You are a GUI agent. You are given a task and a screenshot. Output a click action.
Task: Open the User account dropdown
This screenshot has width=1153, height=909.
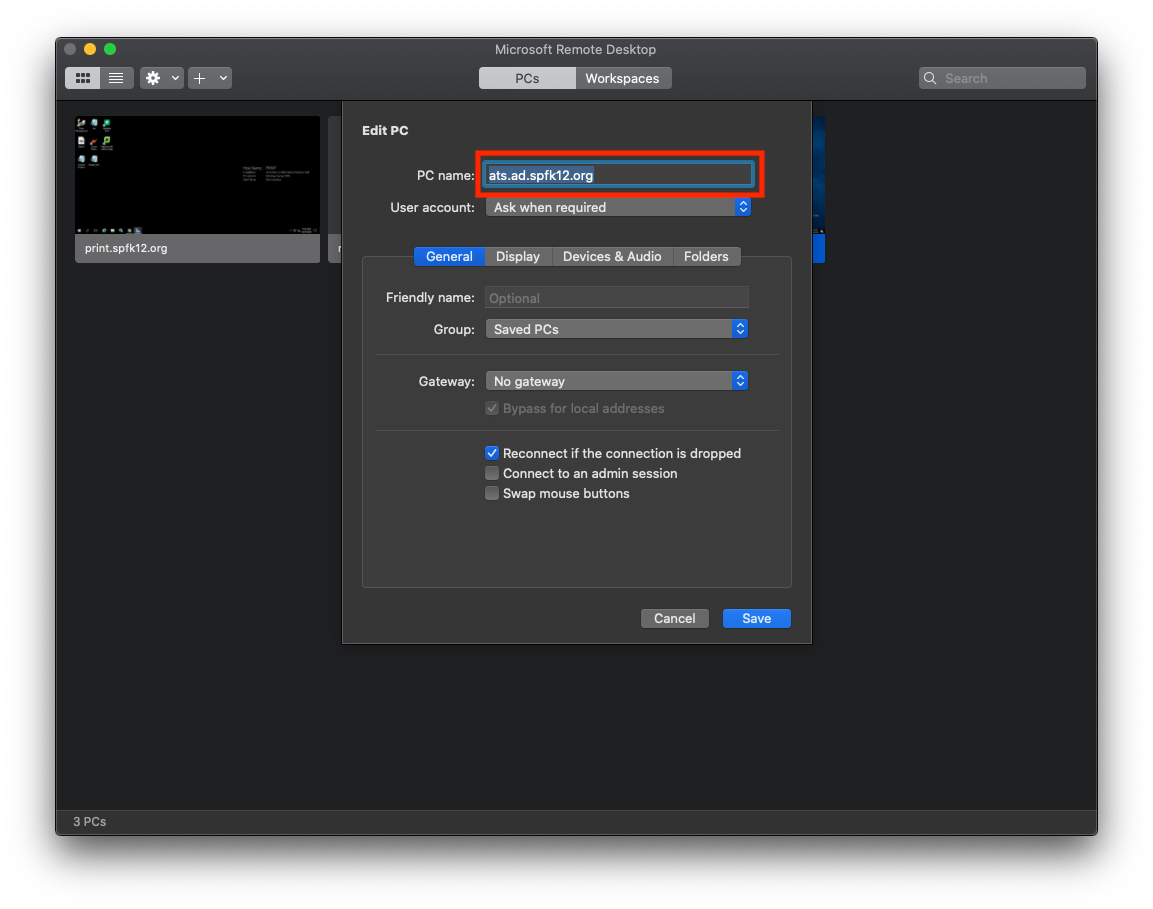[617, 207]
